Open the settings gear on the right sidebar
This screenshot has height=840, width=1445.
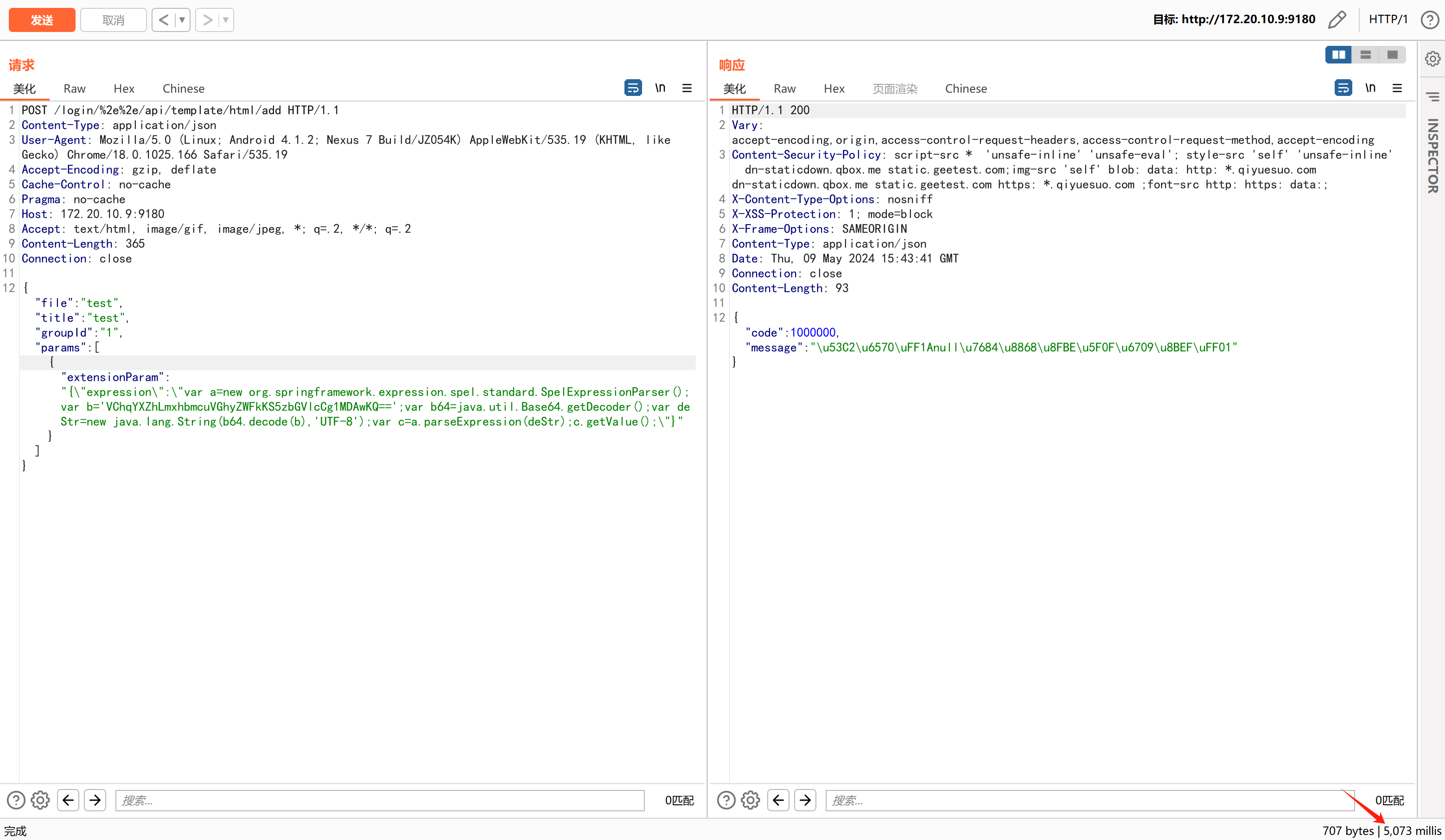[x=1432, y=58]
